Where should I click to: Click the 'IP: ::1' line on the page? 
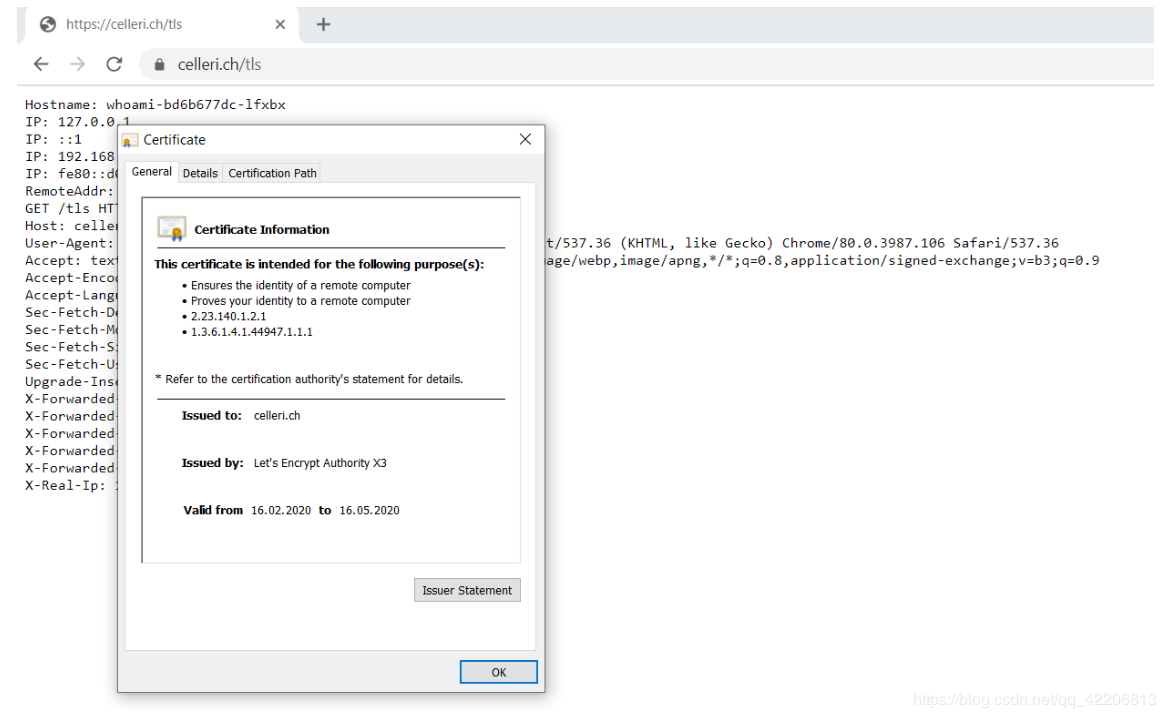pos(54,139)
